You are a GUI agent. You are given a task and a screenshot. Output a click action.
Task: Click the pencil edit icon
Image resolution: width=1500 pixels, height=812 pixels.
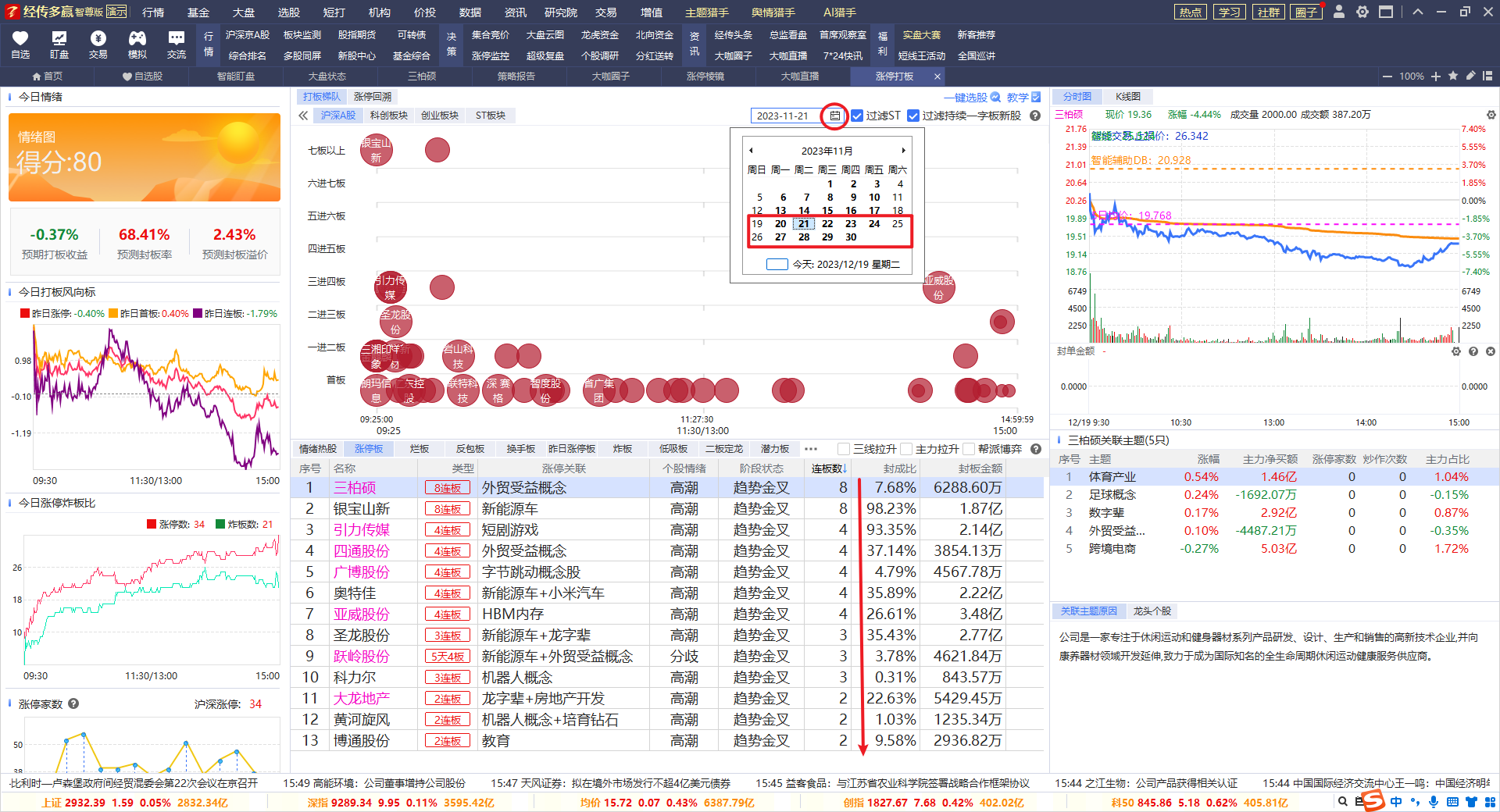pos(1470,76)
